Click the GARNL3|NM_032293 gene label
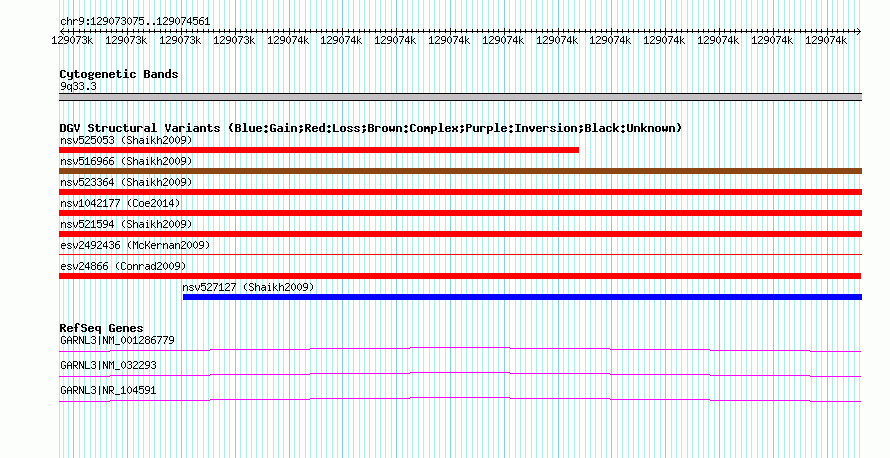The height and width of the screenshot is (458, 890). [108, 365]
